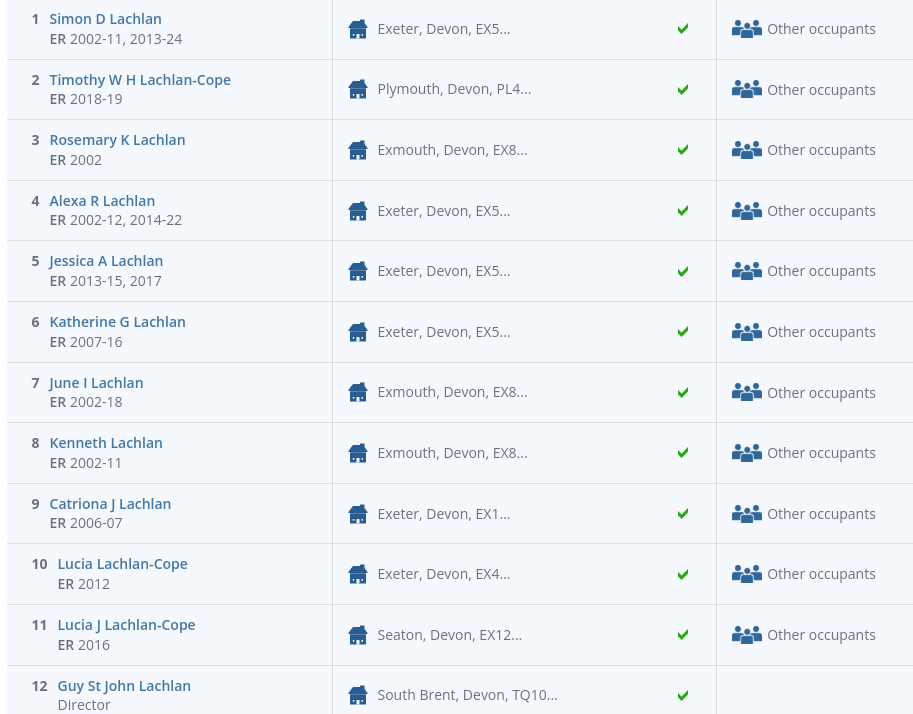
Task: View other occupants for Simon D Lachlan
Action: tap(821, 29)
